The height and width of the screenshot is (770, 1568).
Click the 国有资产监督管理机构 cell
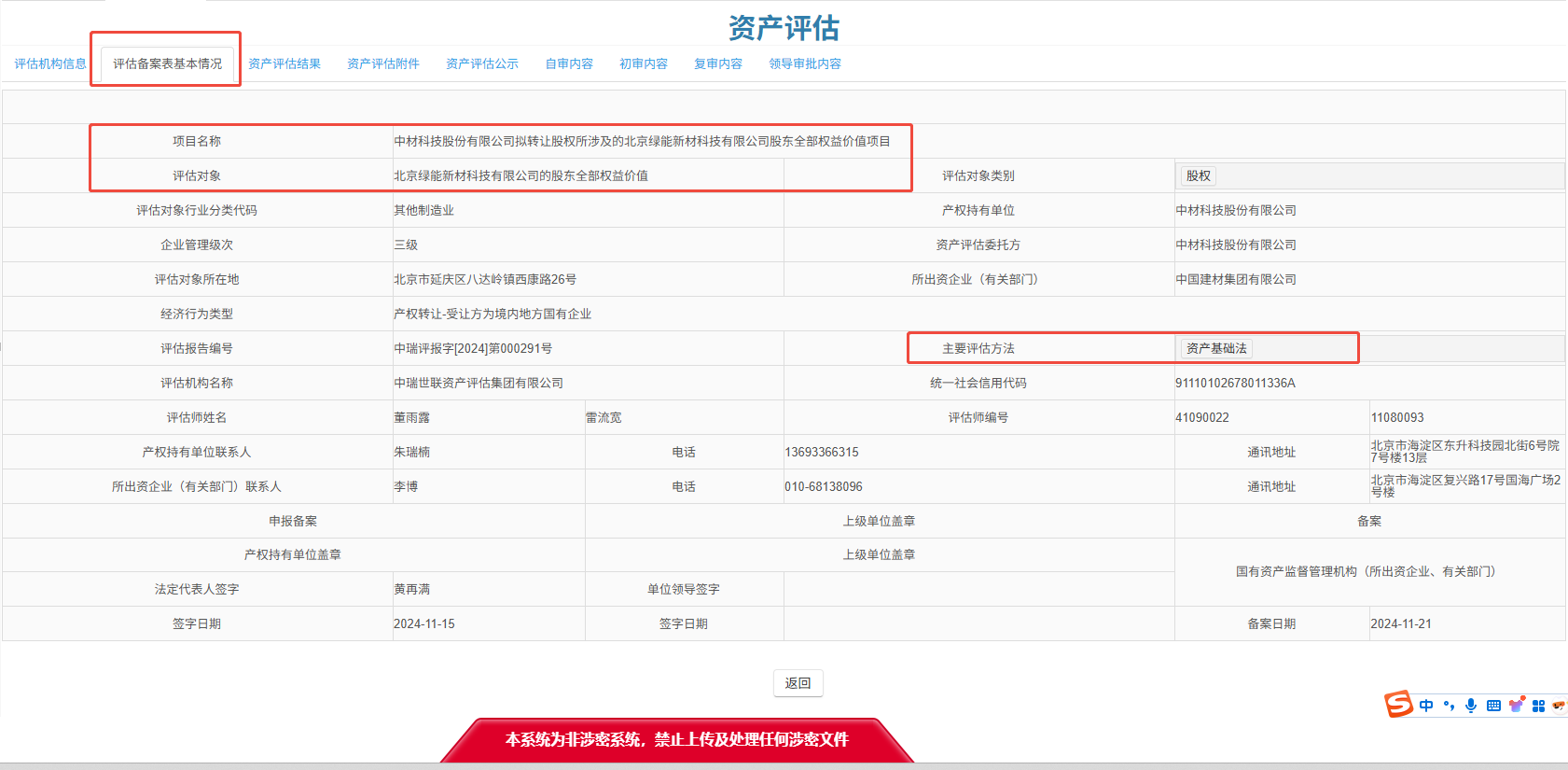coord(1369,571)
